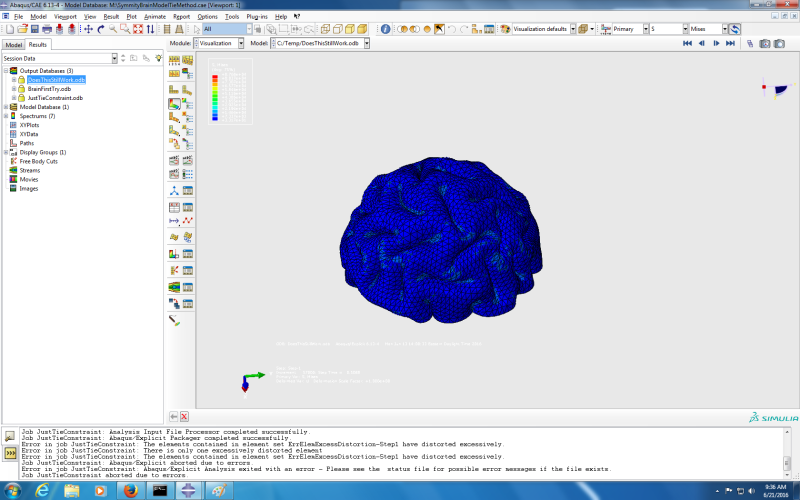Screen dimensions: 800x500
Task: Click the Create free body cut icon
Action: tap(174, 270)
